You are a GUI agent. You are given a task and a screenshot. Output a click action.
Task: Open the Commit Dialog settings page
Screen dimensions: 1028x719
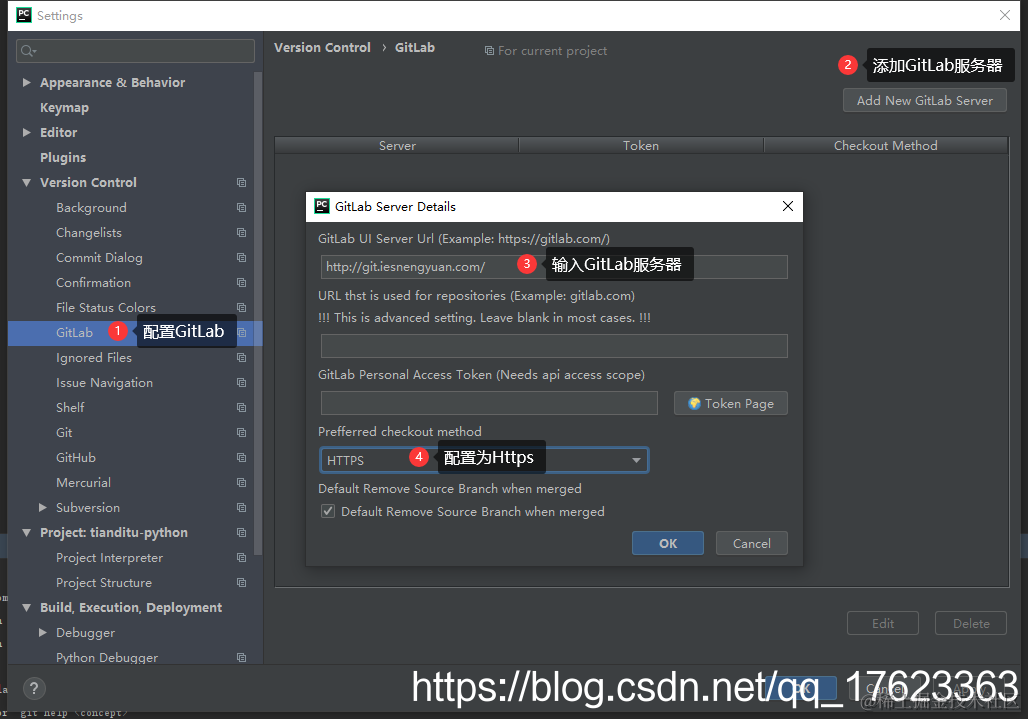point(99,258)
